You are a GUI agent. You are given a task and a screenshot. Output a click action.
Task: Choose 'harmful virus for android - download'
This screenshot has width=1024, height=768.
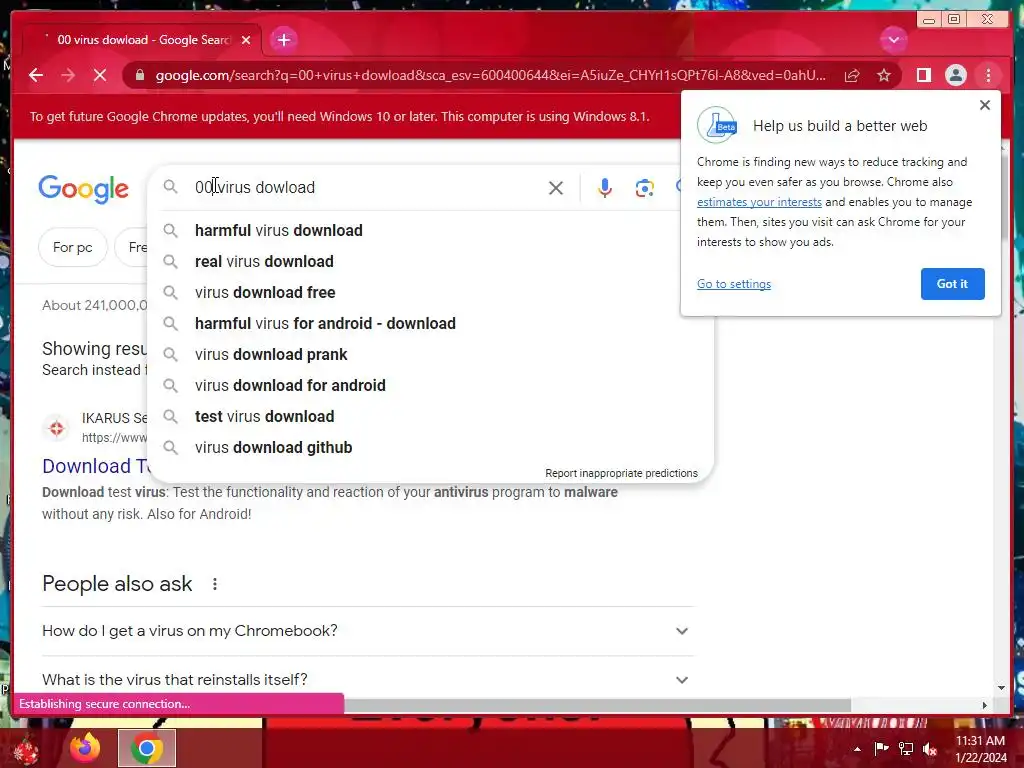pos(431,323)
